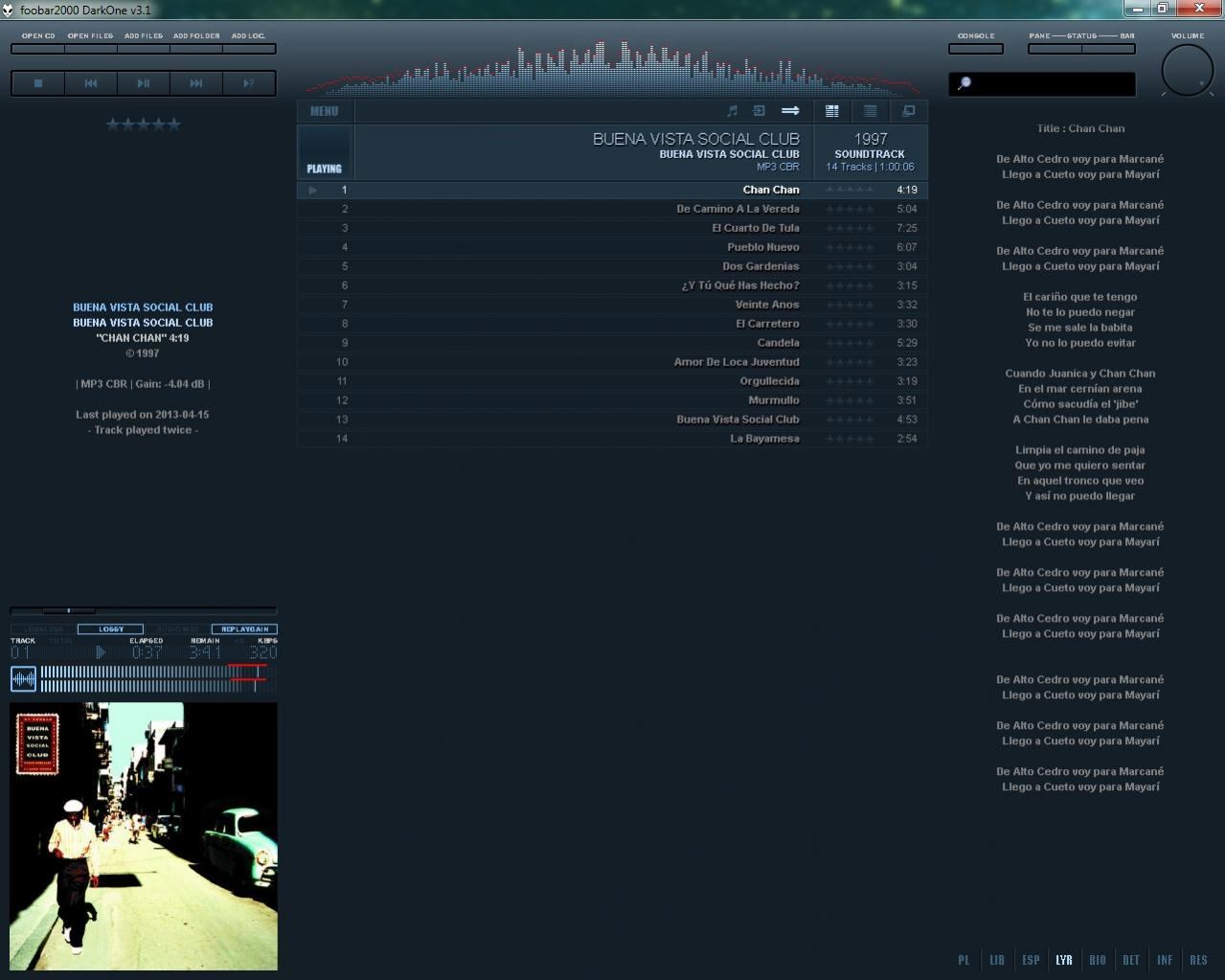Skip to the next track

[196, 83]
